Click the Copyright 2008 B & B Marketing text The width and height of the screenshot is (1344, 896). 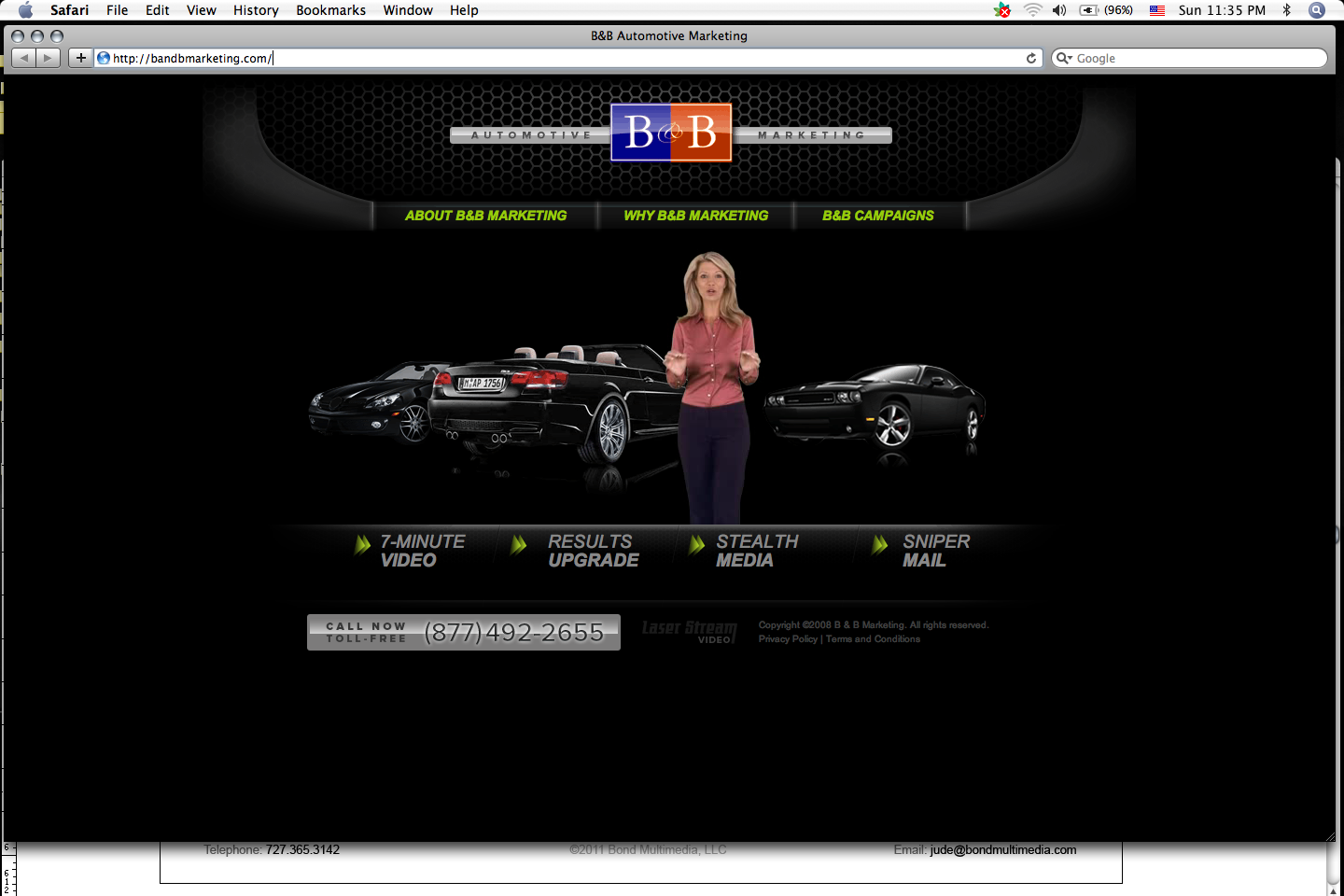(874, 625)
